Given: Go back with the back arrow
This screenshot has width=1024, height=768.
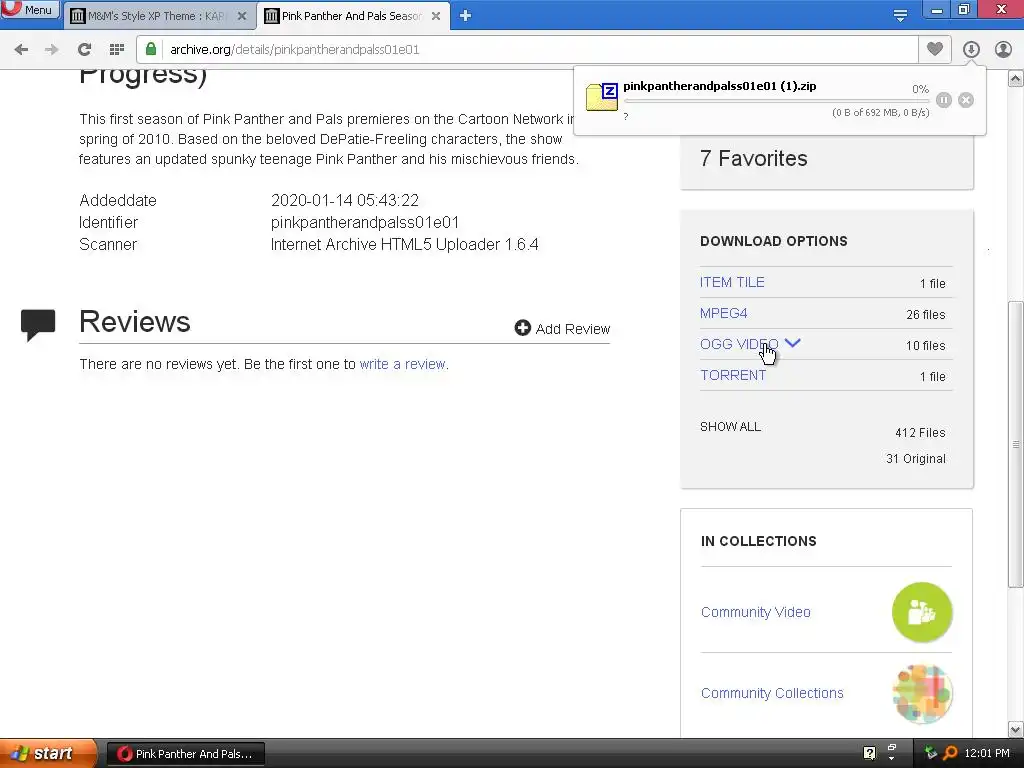Looking at the screenshot, I should coord(21,50).
